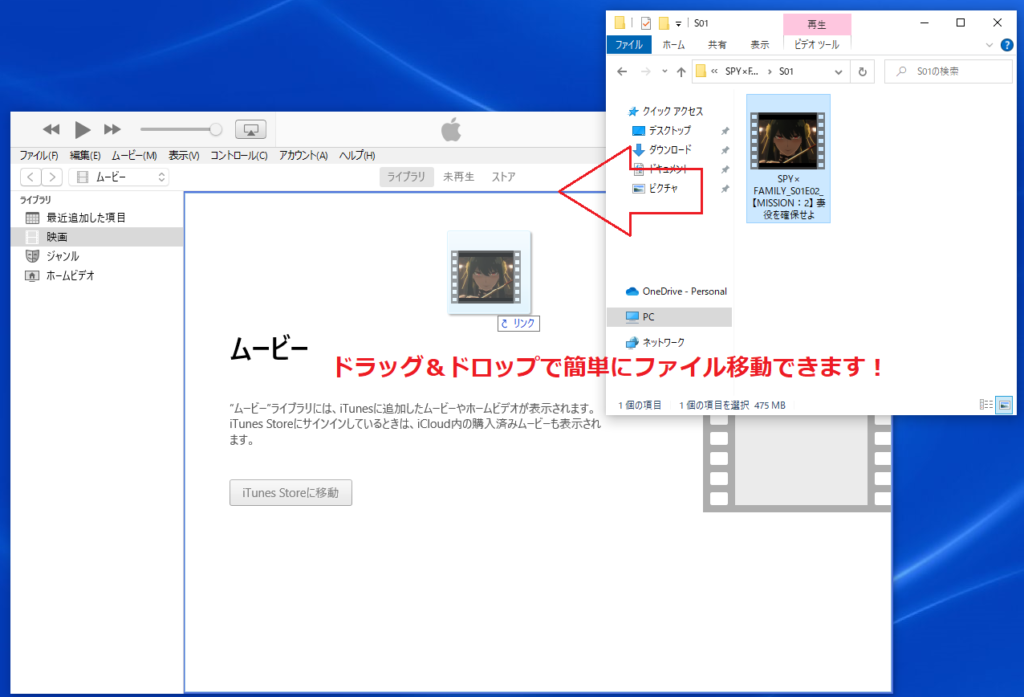
Task: Open OneDrive - Personal in Explorer
Action: (x=677, y=291)
